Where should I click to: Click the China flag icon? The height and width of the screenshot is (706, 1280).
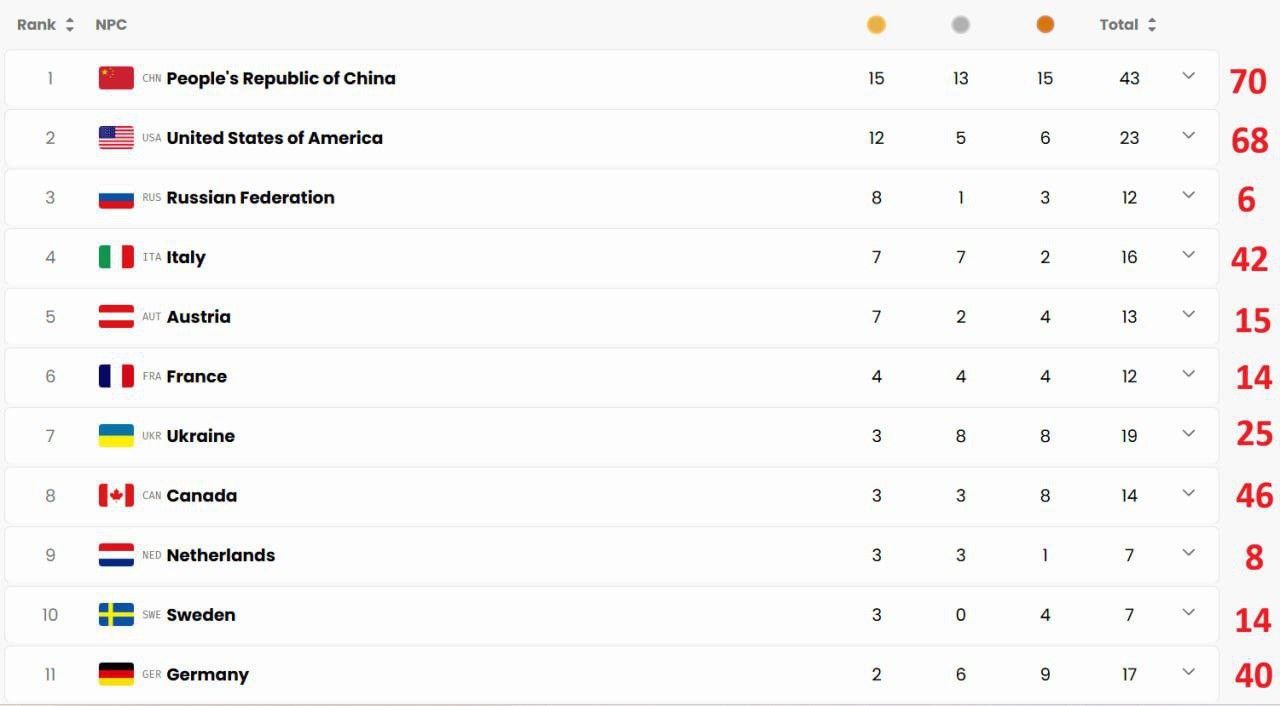(116, 78)
